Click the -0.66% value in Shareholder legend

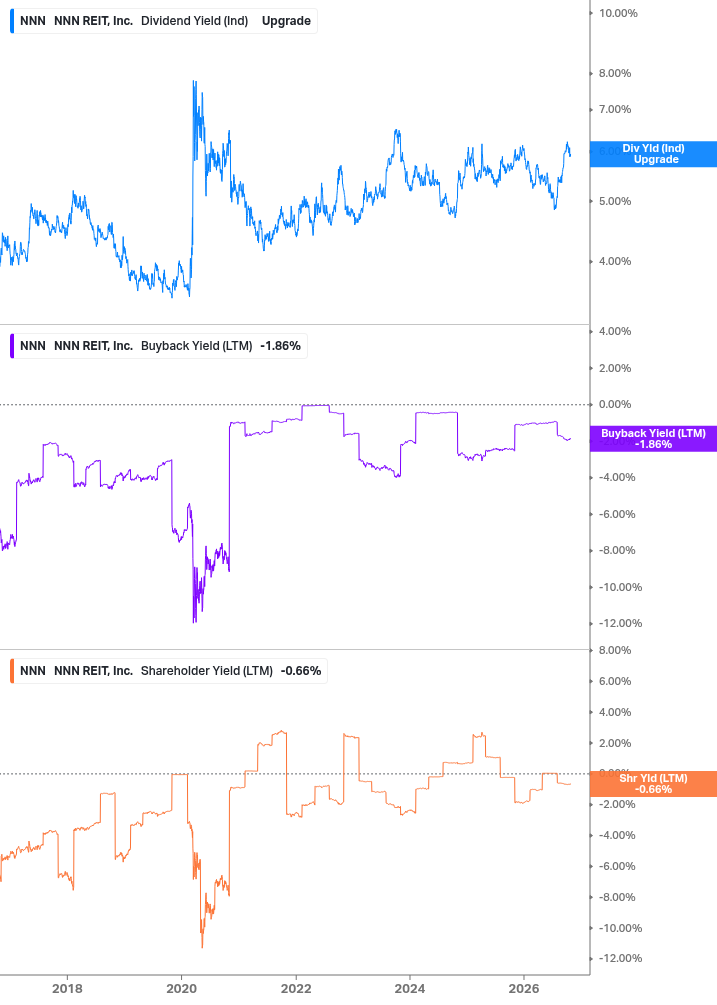pos(301,670)
